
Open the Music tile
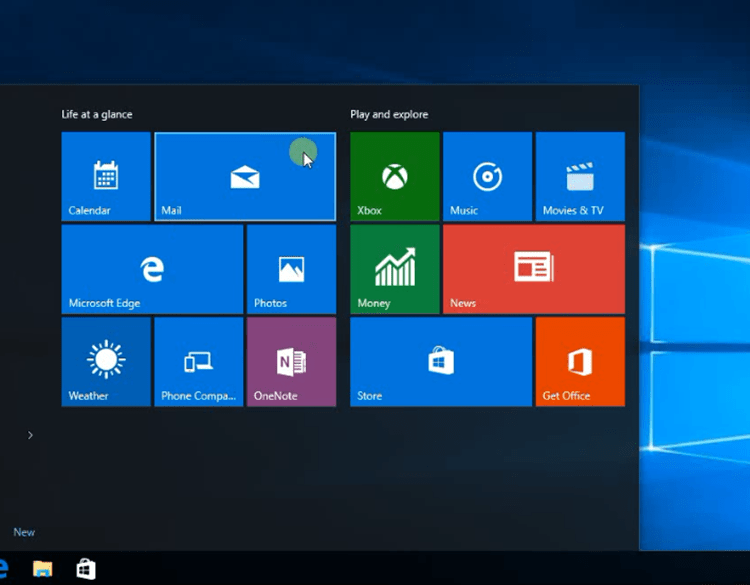tap(487, 177)
